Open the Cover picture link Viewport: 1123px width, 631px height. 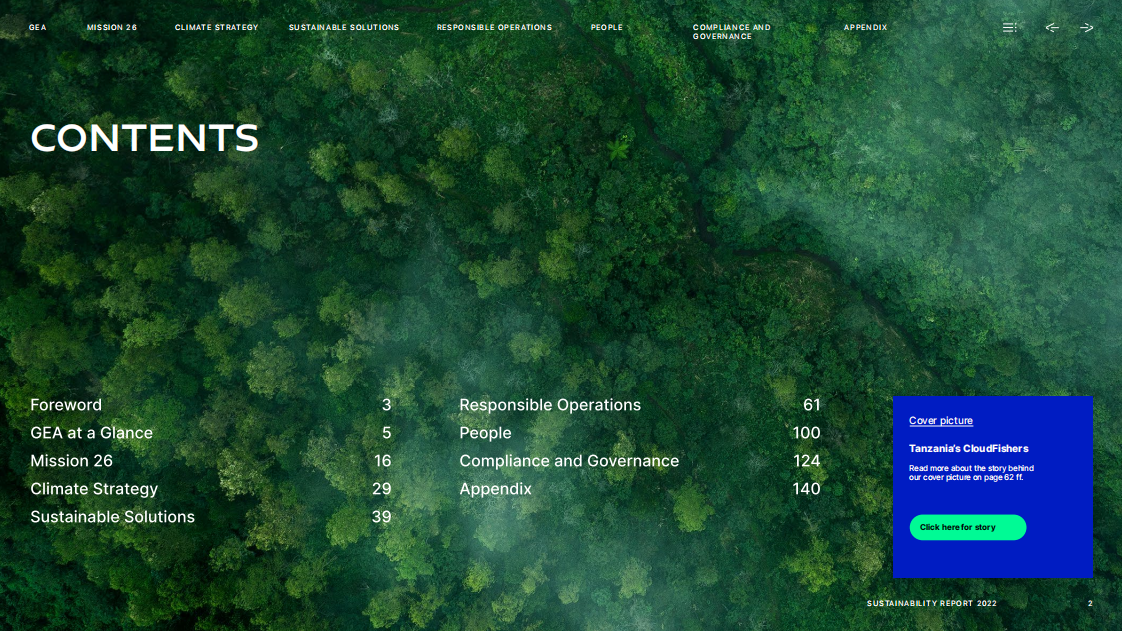tap(940, 421)
